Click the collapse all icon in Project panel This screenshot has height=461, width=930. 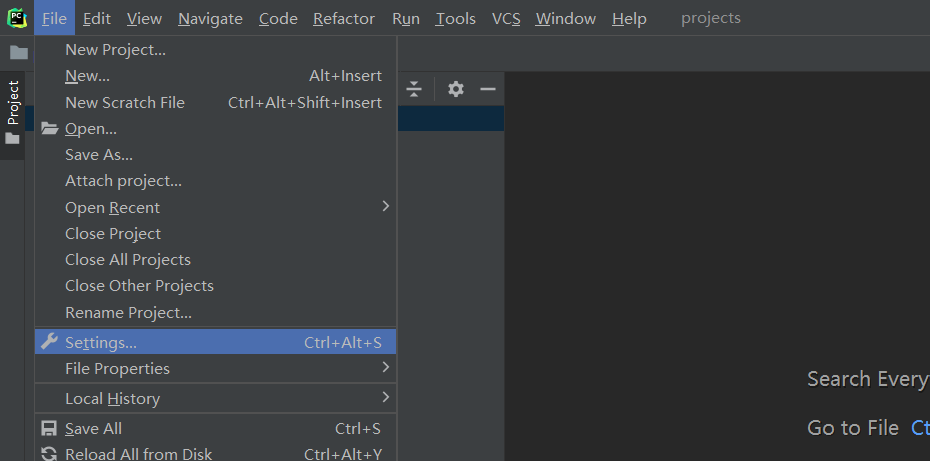coord(414,89)
